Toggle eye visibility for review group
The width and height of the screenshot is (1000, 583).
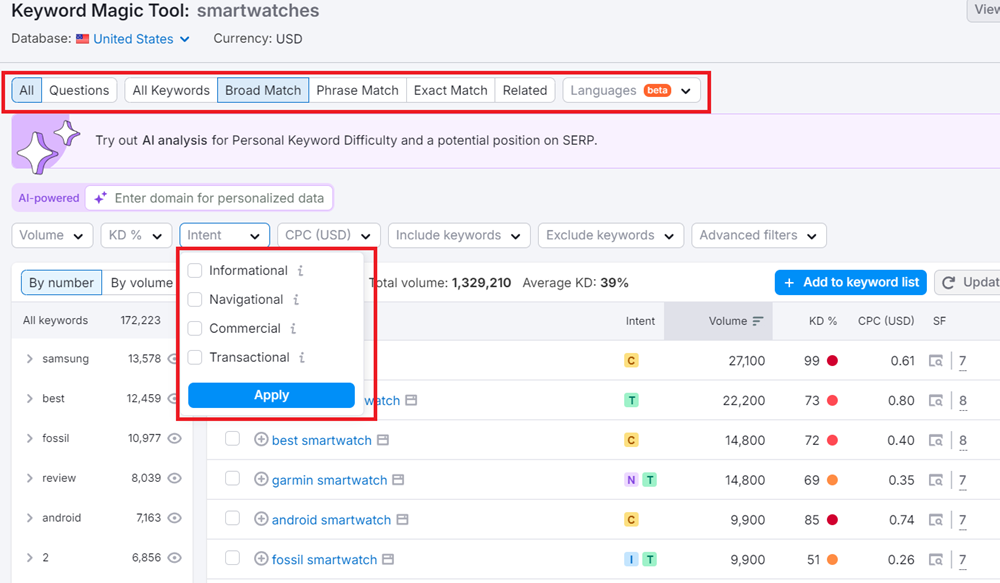175,478
